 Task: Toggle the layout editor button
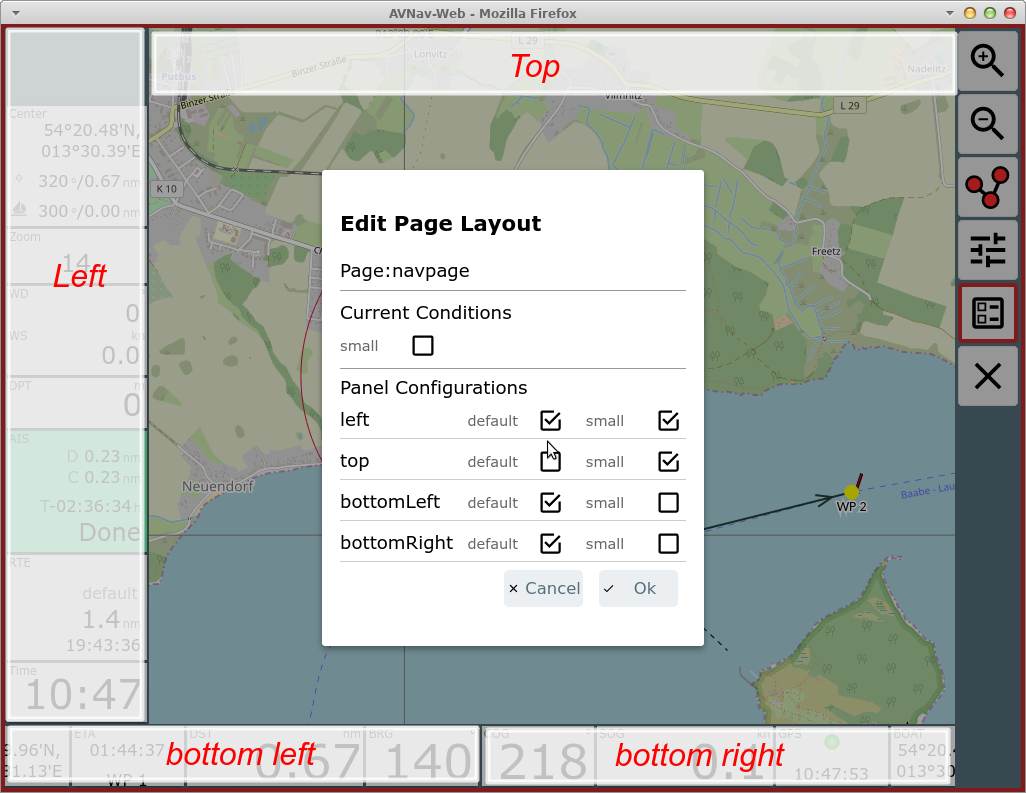987,313
